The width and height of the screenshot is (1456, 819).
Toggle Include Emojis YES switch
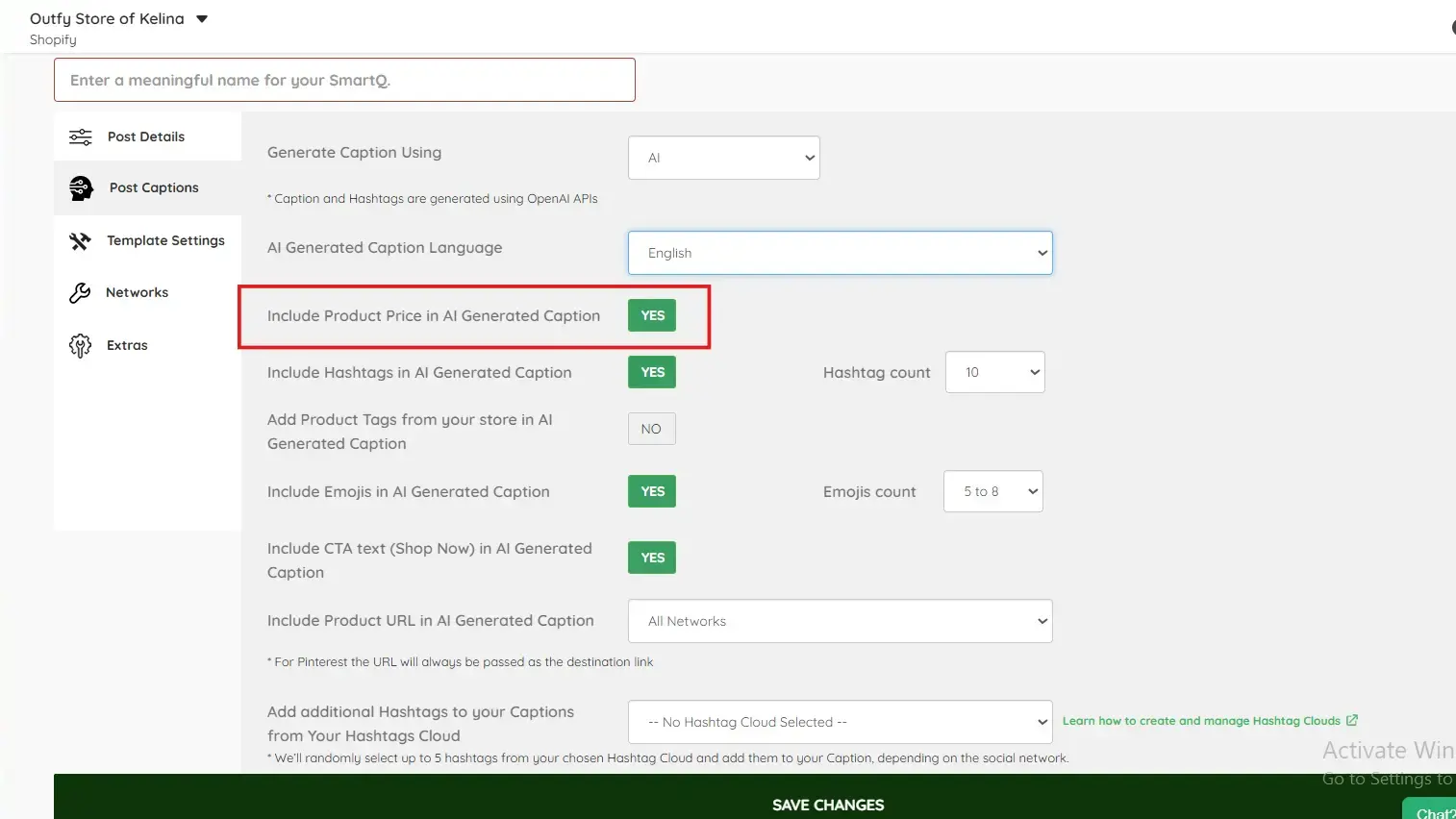(652, 491)
